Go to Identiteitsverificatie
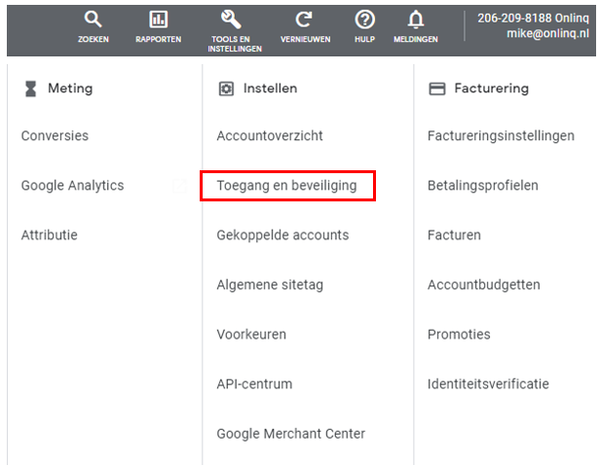Image resolution: width=600 pixels, height=466 pixels. [488, 384]
